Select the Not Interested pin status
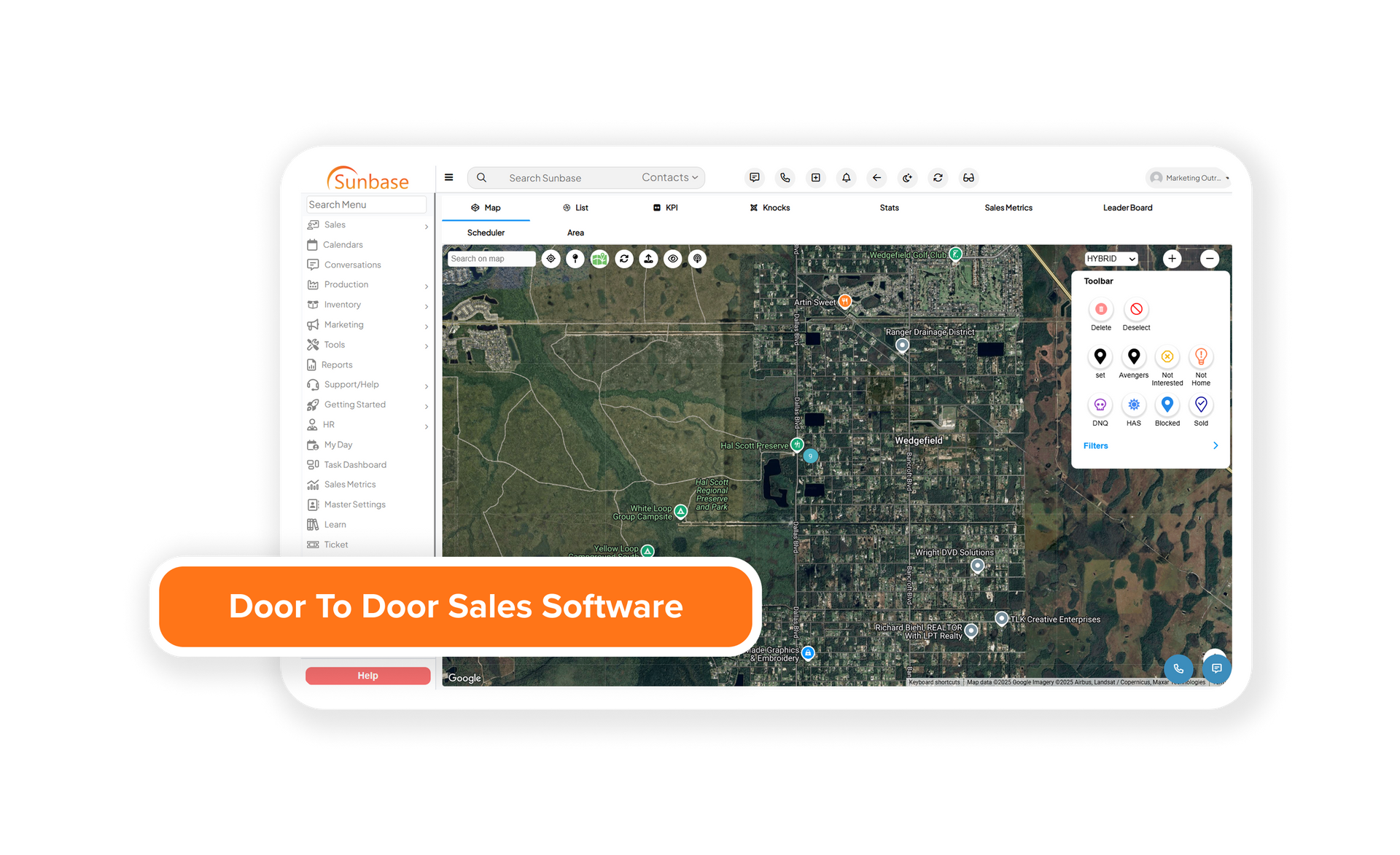 1167,356
